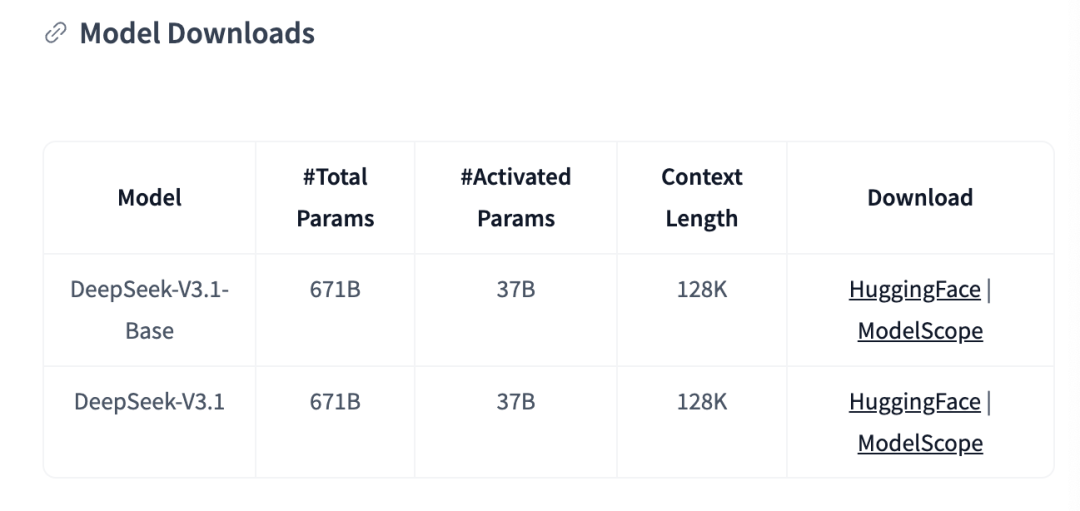Click 37B value in DeepSeek-V3.1 row
Screen dimensions: 1080x511
point(516,402)
